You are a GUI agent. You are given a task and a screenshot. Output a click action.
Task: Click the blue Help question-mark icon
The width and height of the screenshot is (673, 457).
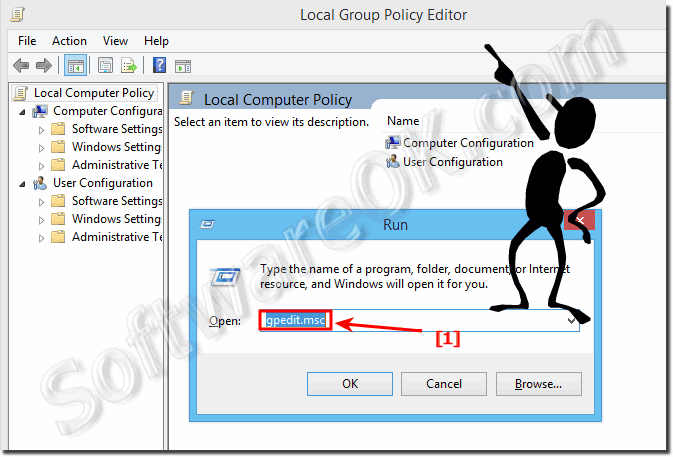click(x=159, y=66)
